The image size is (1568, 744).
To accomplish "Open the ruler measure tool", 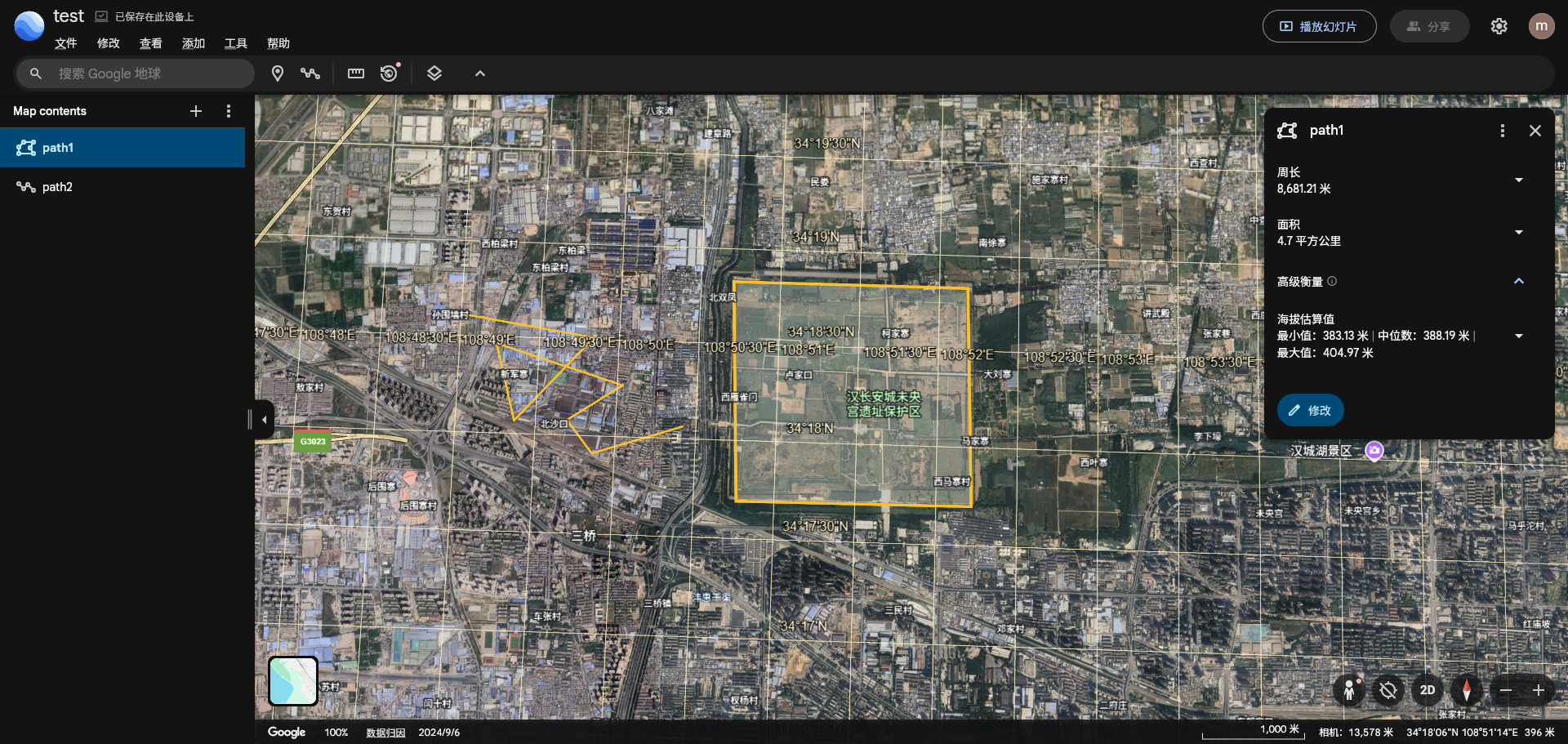I will point(356,74).
